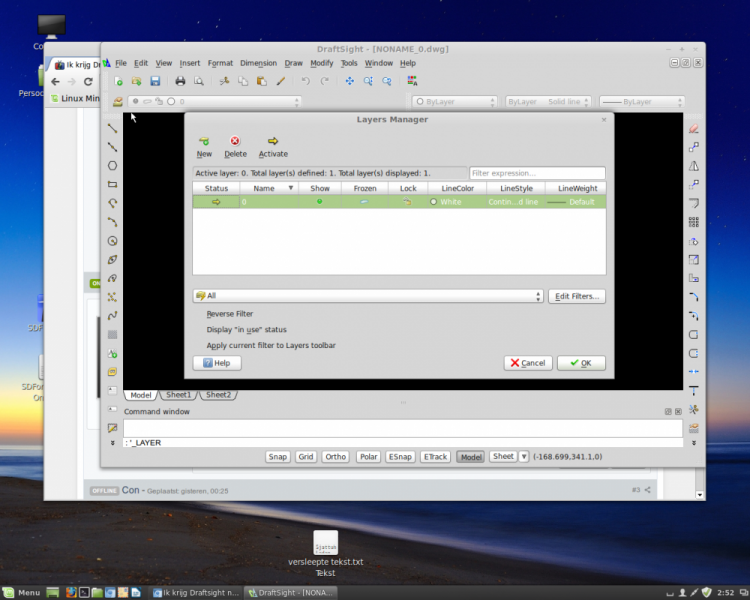This screenshot has height=600, width=750.
Task: Open the Solid line style dropdown
Action: pos(545,102)
